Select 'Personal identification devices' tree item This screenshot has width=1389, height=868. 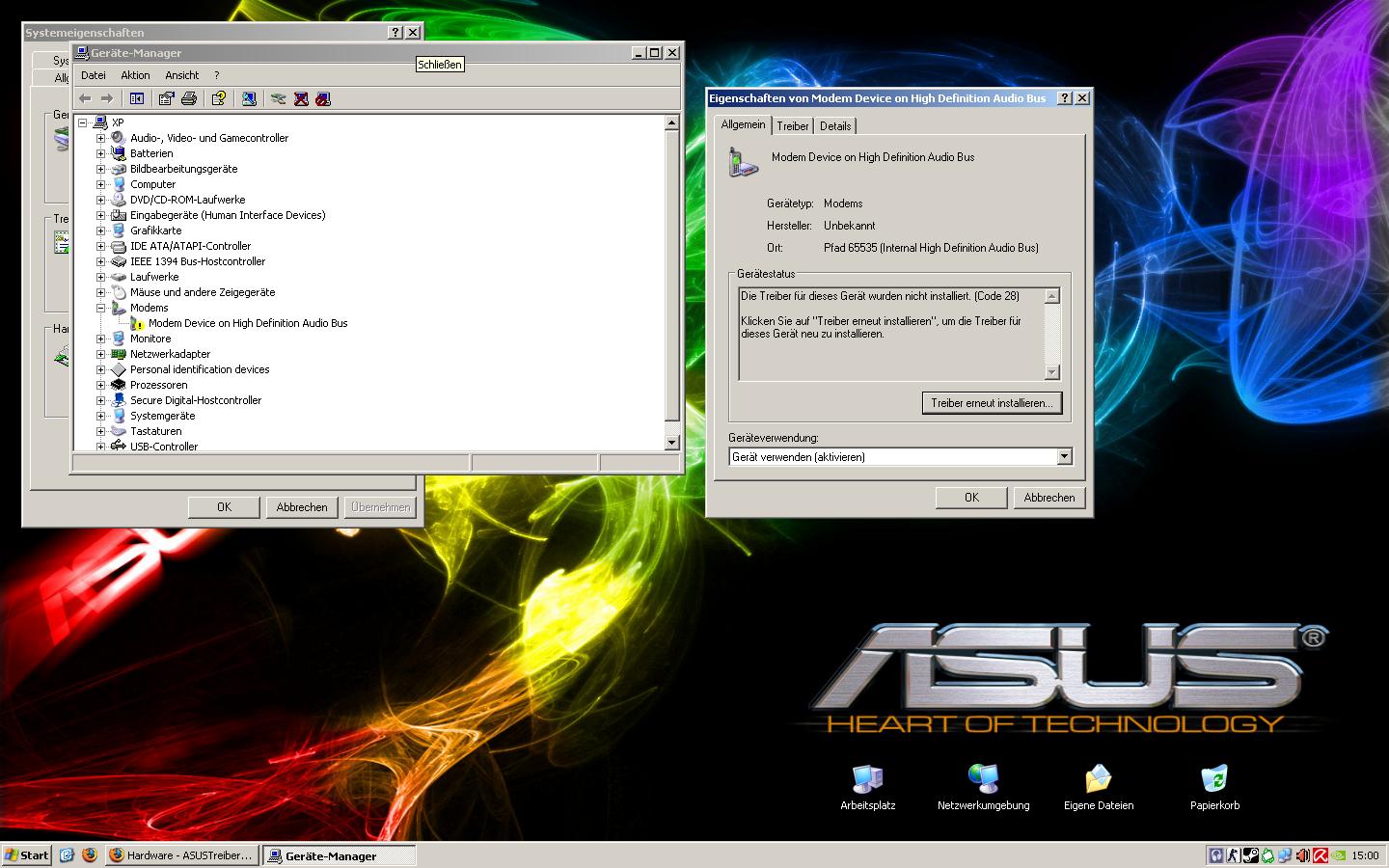pos(200,369)
